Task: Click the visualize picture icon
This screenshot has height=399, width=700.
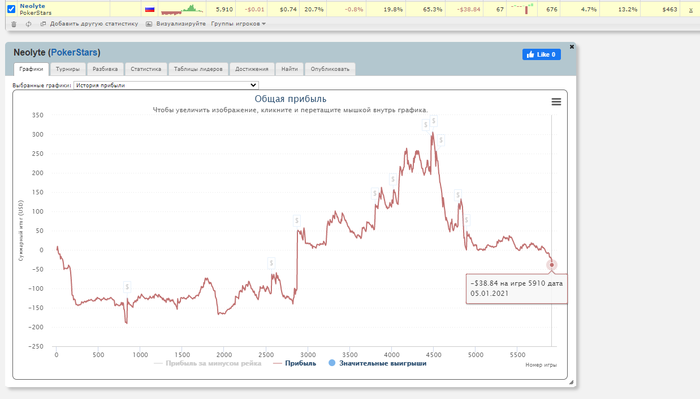Action: coord(149,24)
